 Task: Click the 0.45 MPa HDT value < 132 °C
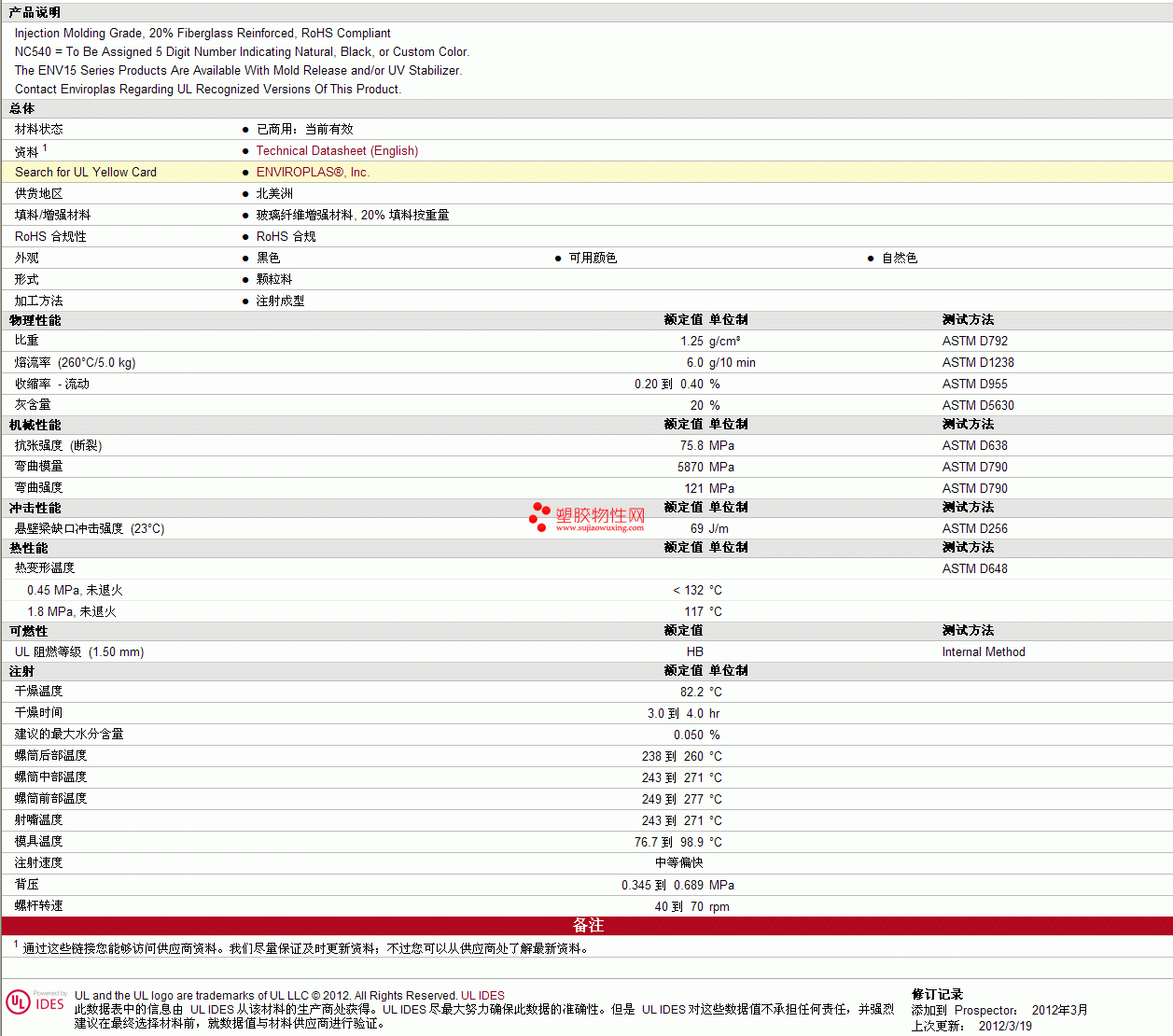point(697,590)
